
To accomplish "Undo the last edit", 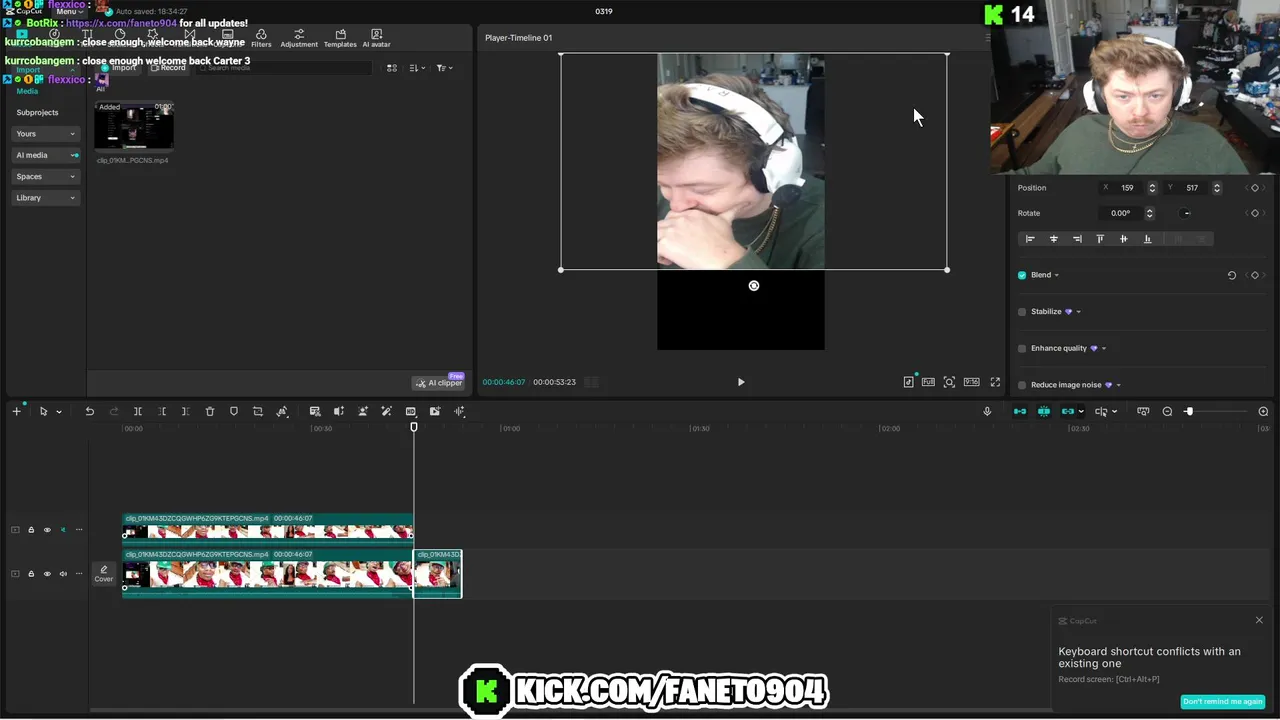I will (89, 411).
